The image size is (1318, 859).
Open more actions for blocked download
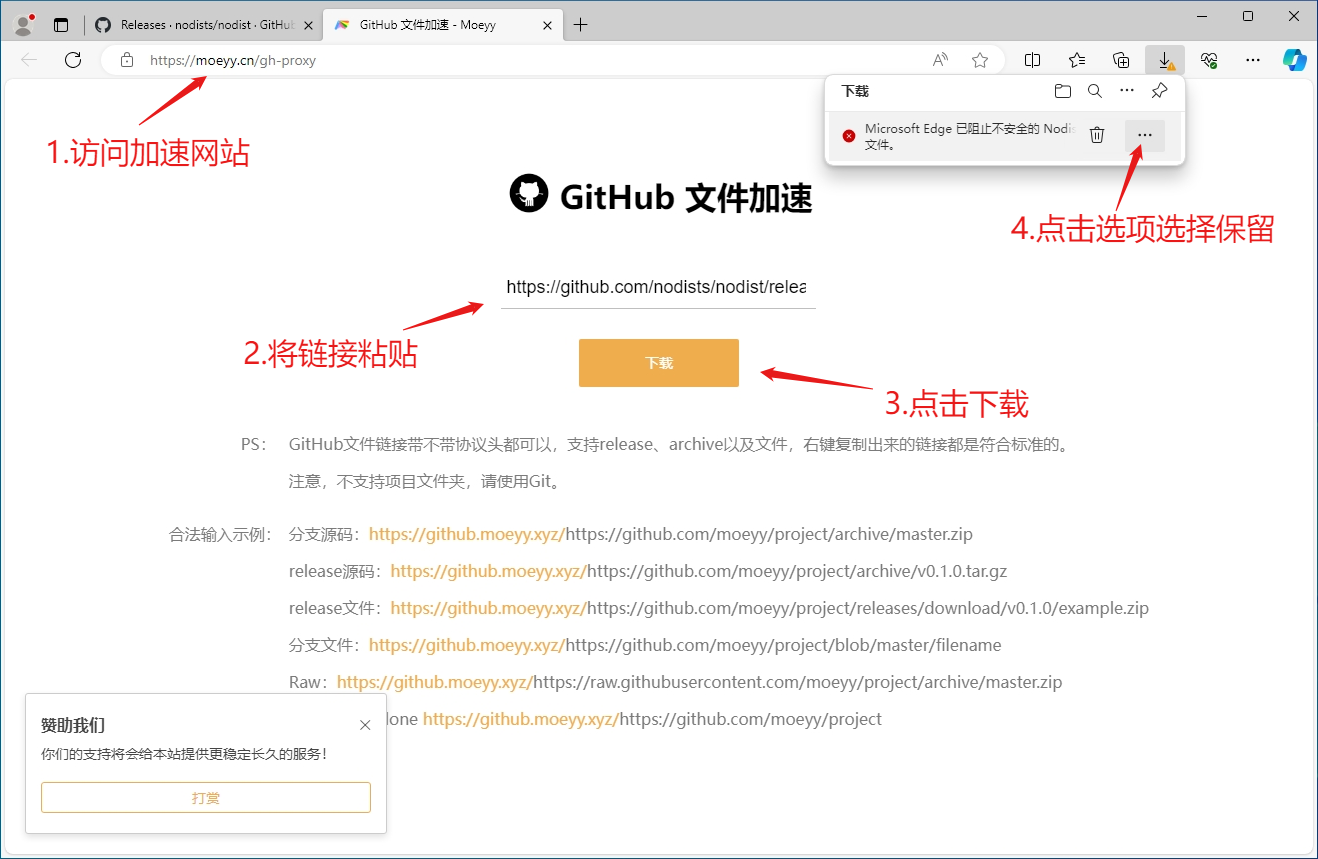[x=1145, y=135]
